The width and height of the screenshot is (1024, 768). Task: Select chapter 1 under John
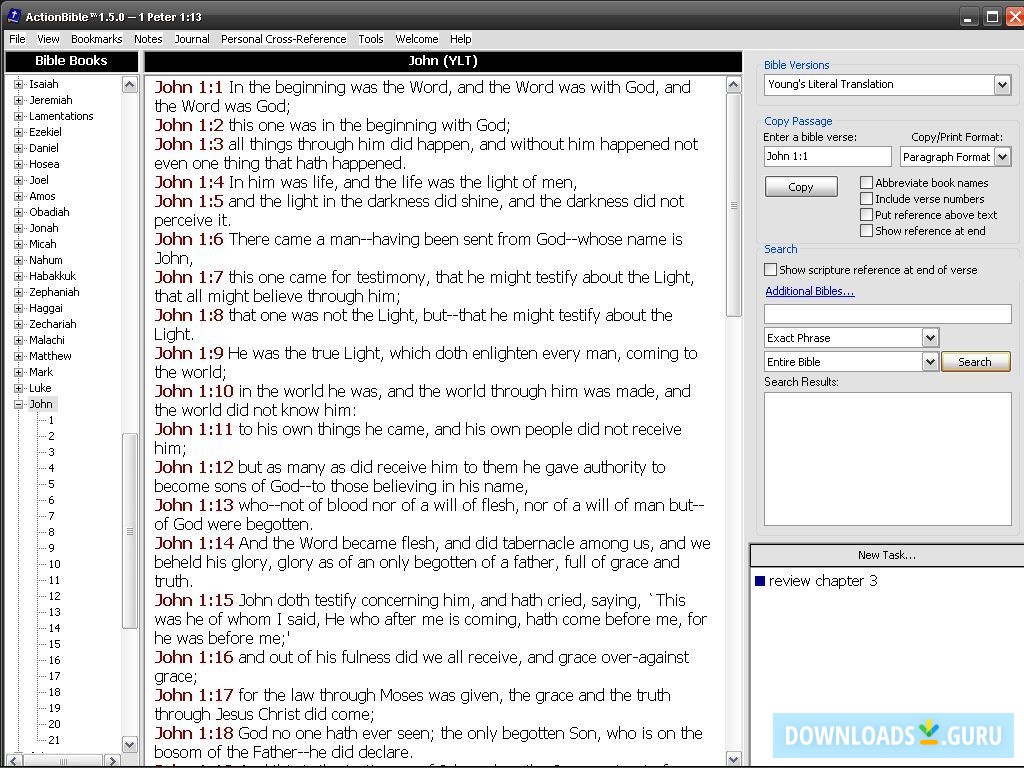pos(52,420)
